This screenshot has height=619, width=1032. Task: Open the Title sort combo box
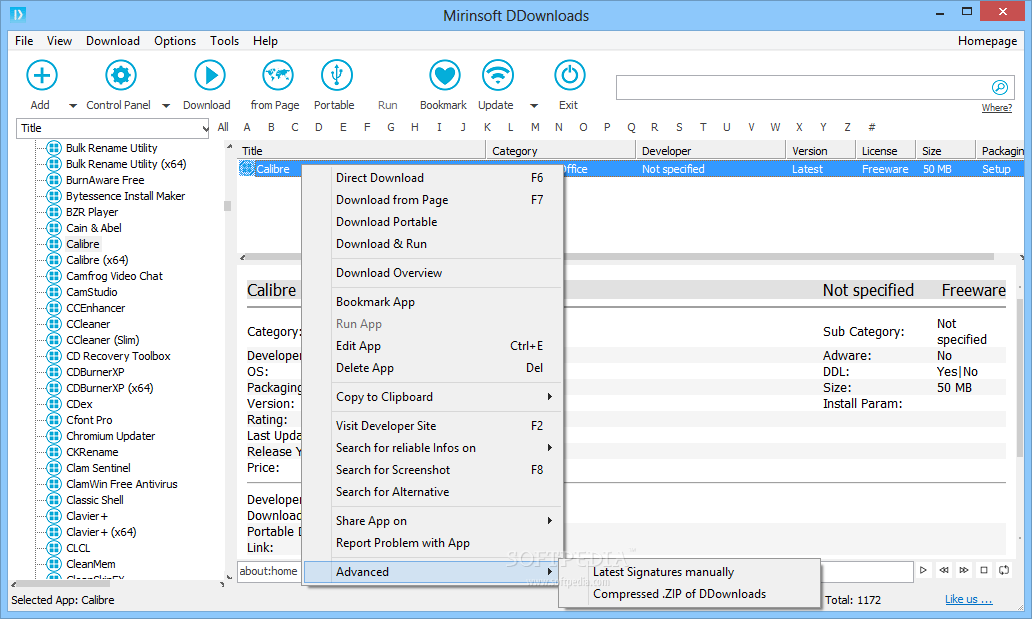click(113, 128)
